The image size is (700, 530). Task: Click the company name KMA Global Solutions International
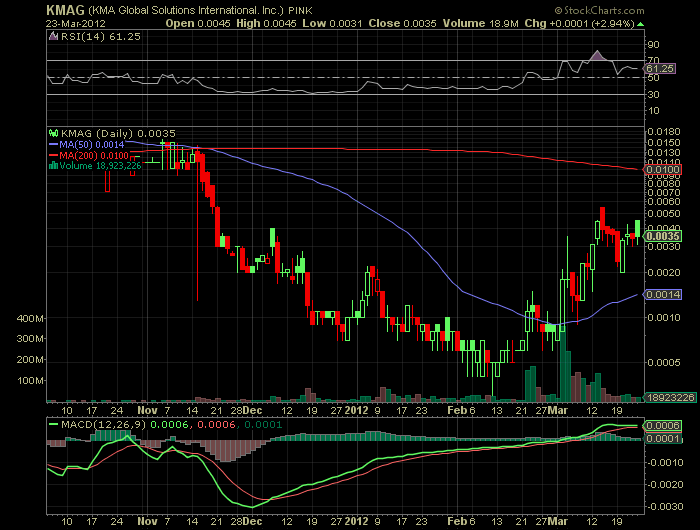(185, 10)
